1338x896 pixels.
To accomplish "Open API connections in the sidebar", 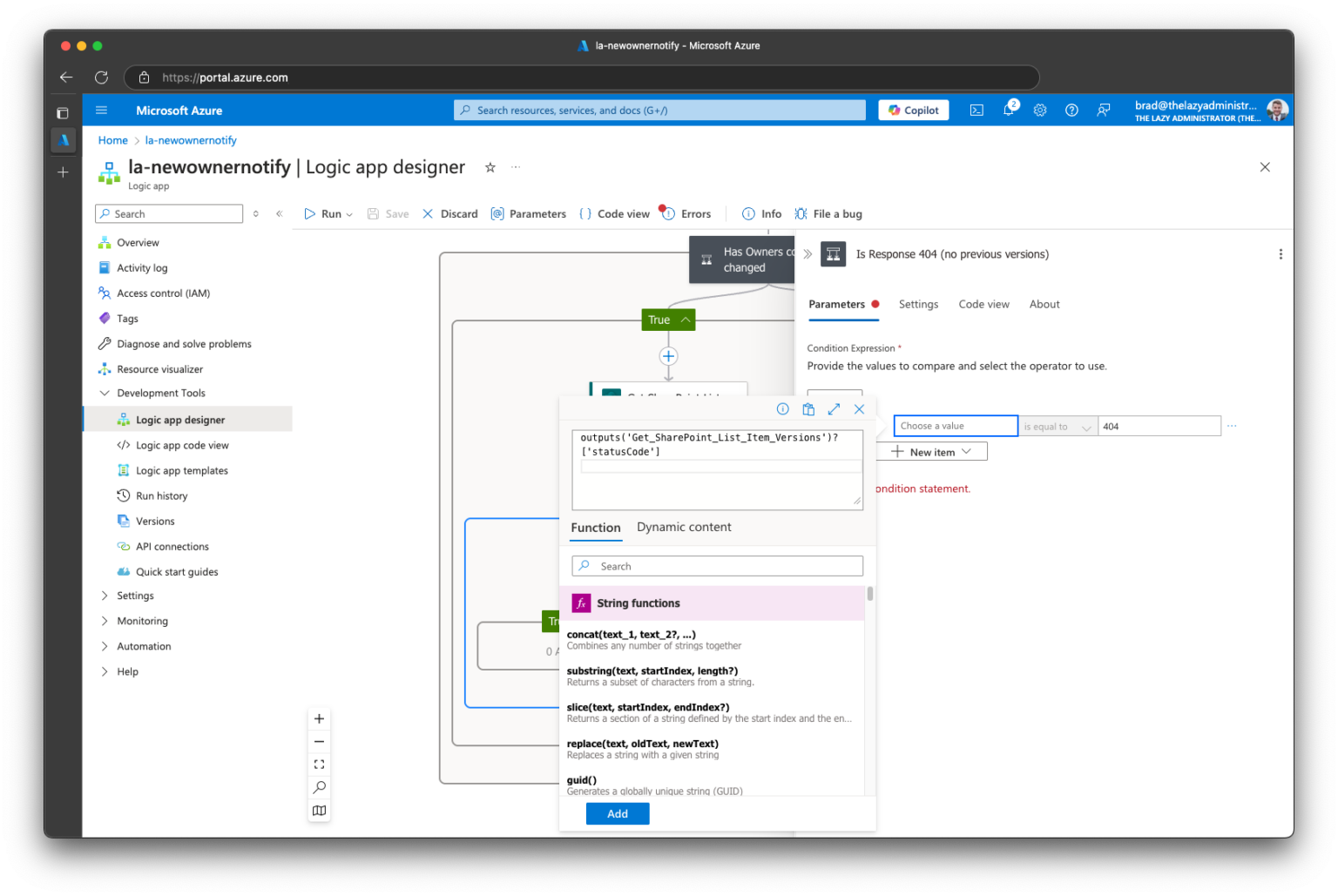I will coord(172,547).
